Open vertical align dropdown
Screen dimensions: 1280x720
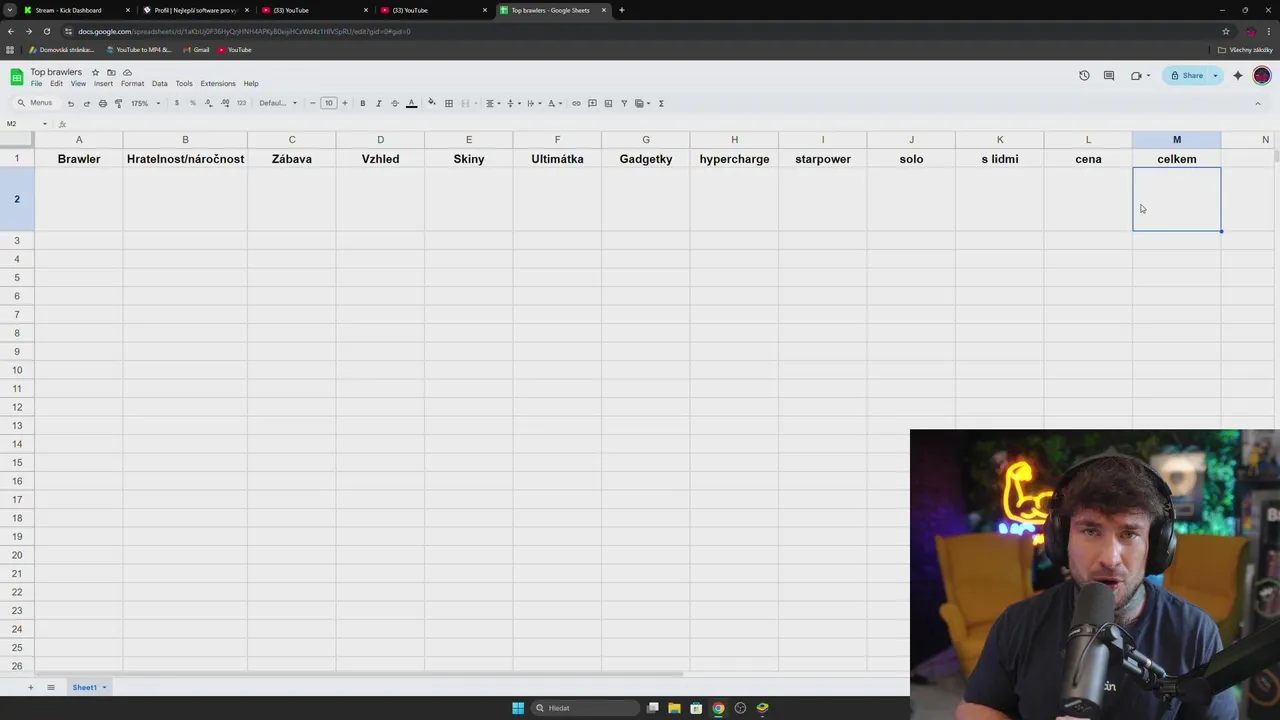(x=512, y=103)
